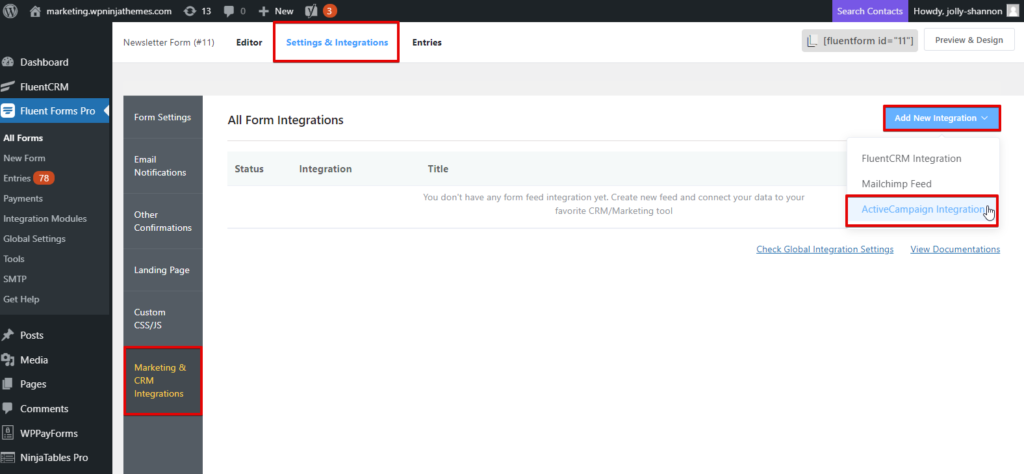Click the Comments bubble icon in sidebar

tap(8, 409)
